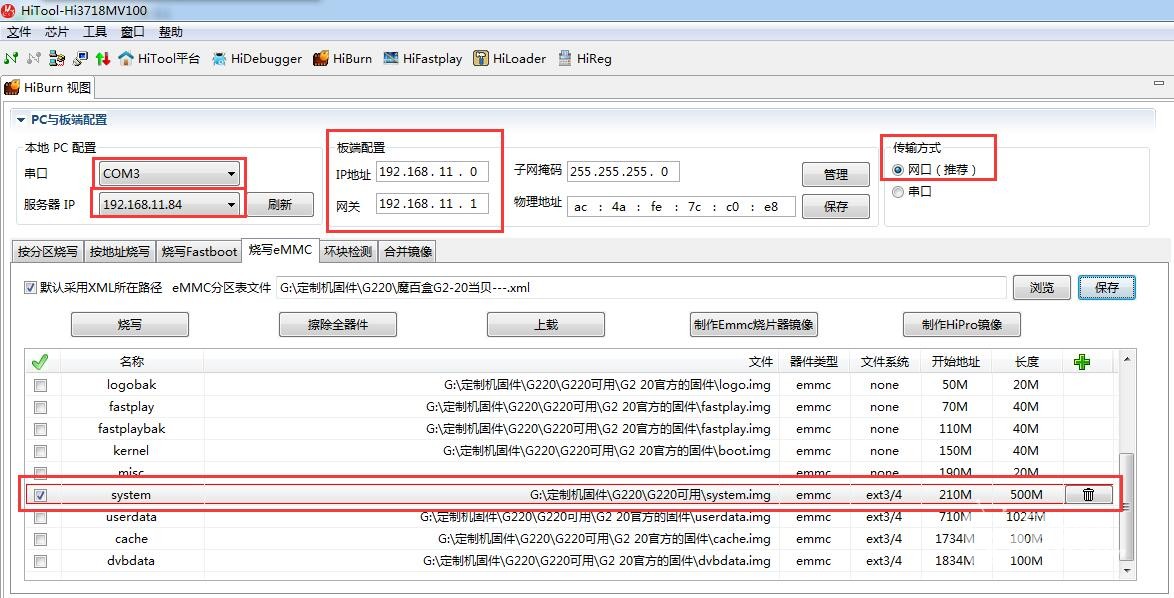This screenshot has height=598, width=1174.
Task: Click the 管理 button
Action: (836, 174)
